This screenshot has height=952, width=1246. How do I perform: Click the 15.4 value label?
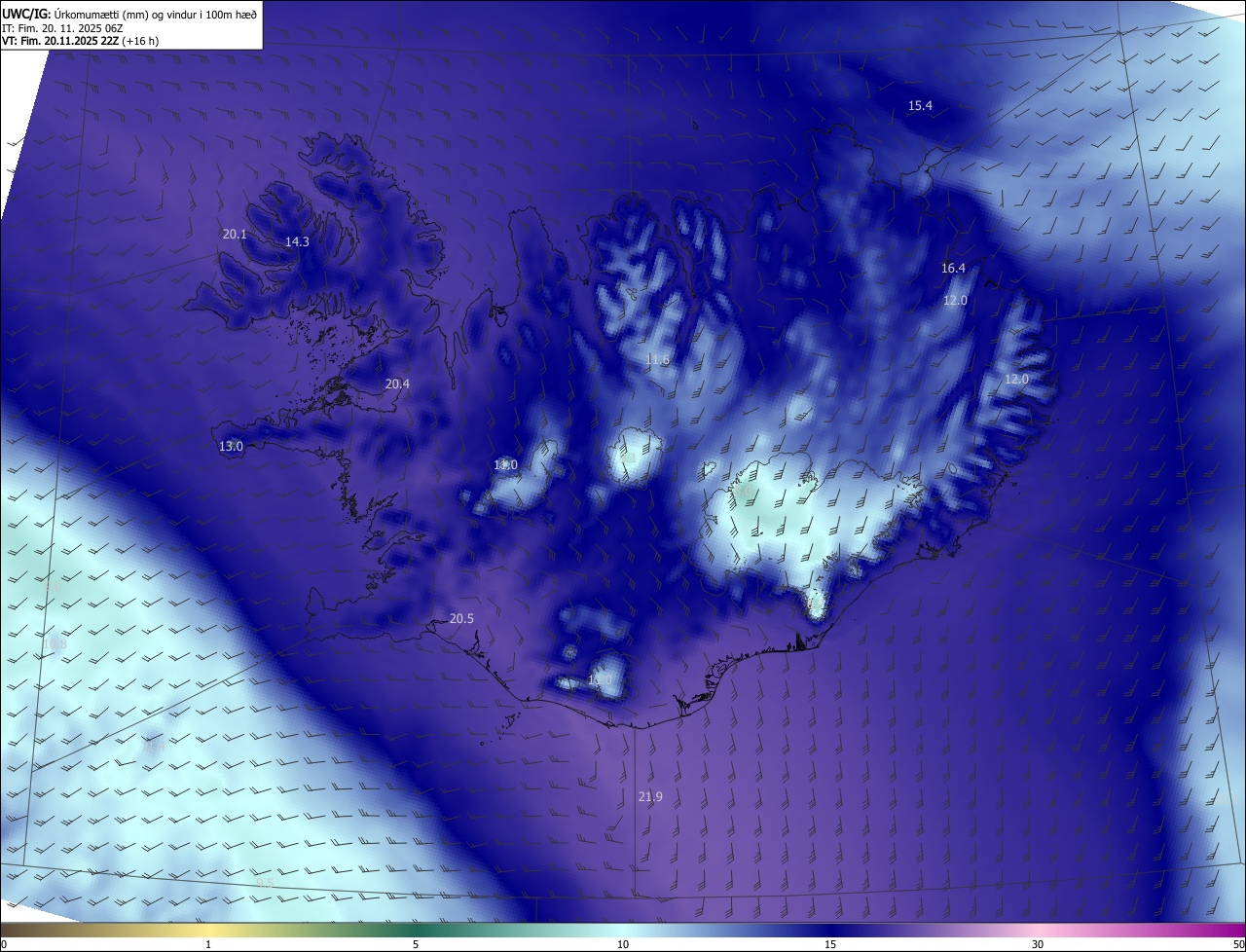pos(920,105)
